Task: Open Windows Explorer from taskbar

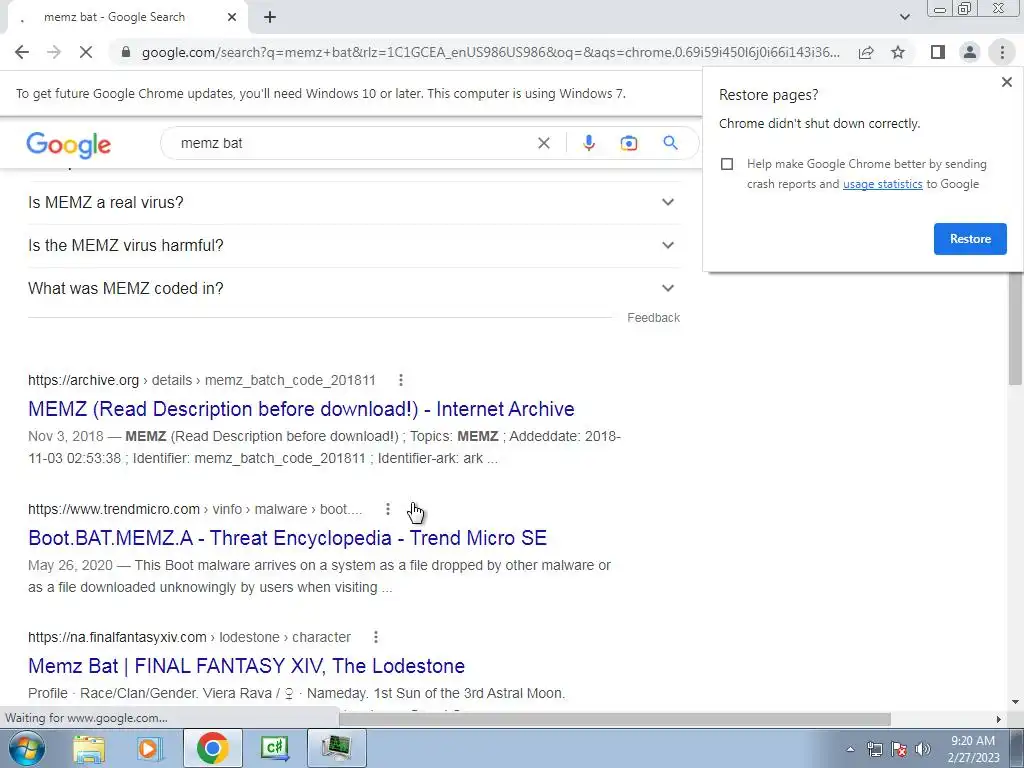Action: [x=89, y=748]
